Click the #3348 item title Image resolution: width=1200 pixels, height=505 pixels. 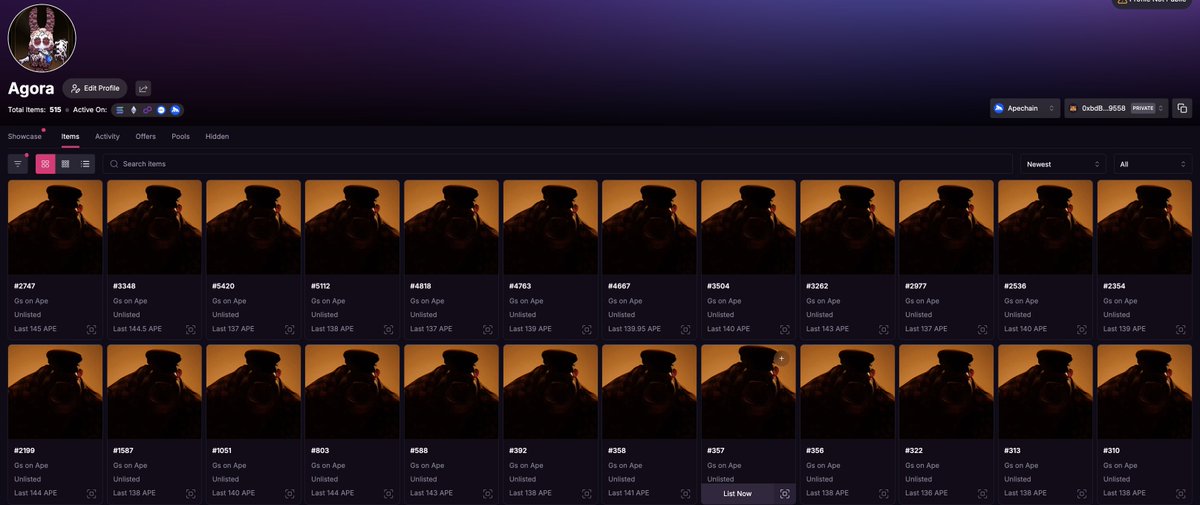[125, 286]
